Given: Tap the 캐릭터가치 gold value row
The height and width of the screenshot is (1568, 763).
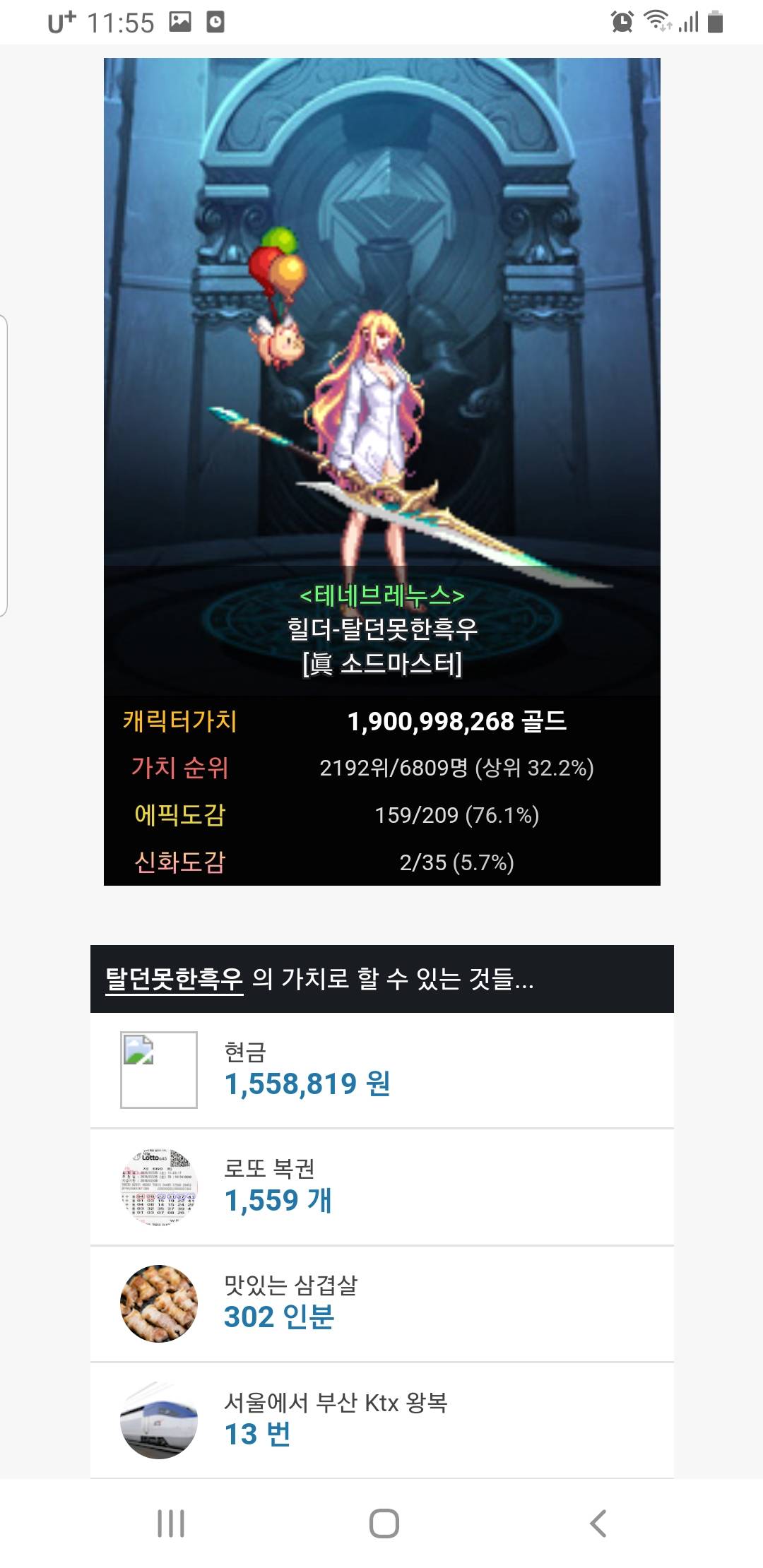Looking at the screenshot, I should [x=382, y=720].
